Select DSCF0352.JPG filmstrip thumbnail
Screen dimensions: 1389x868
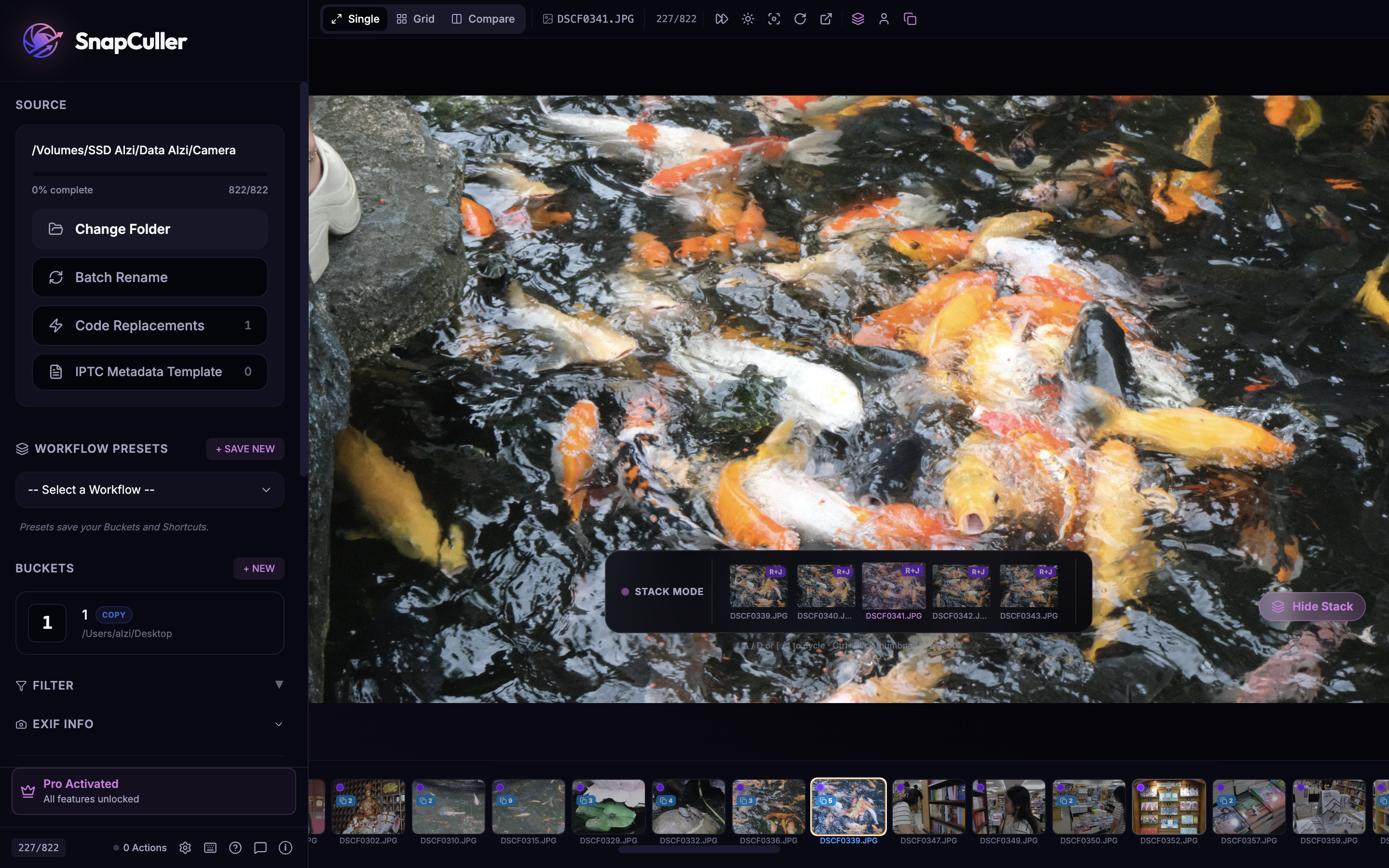pos(1169,807)
